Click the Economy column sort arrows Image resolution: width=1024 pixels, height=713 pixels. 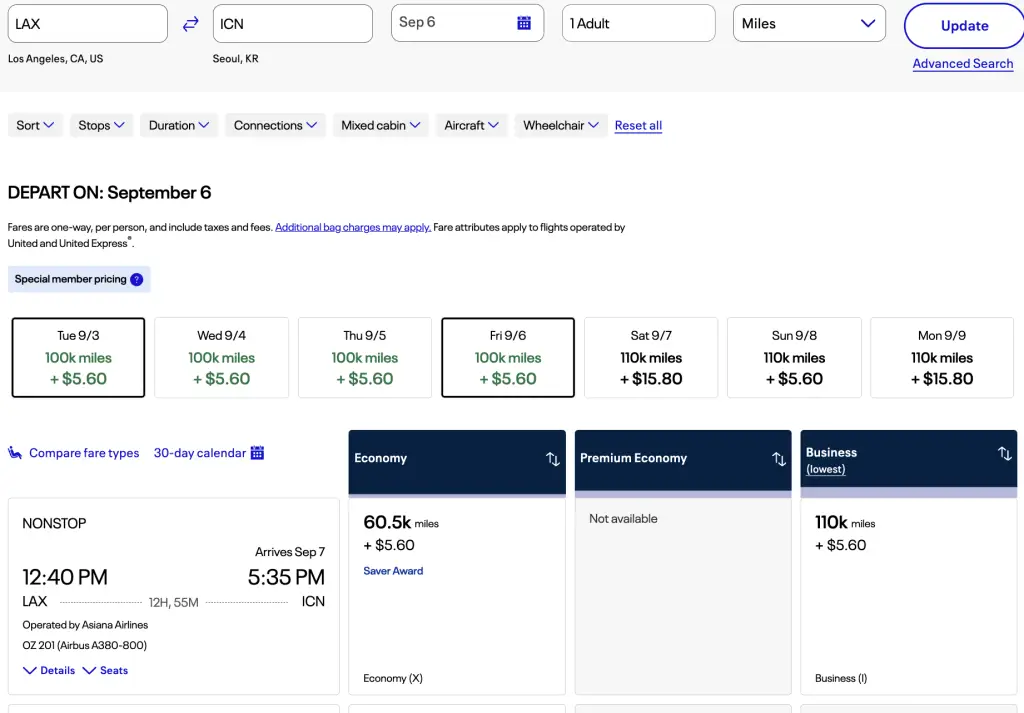click(552, 459)
